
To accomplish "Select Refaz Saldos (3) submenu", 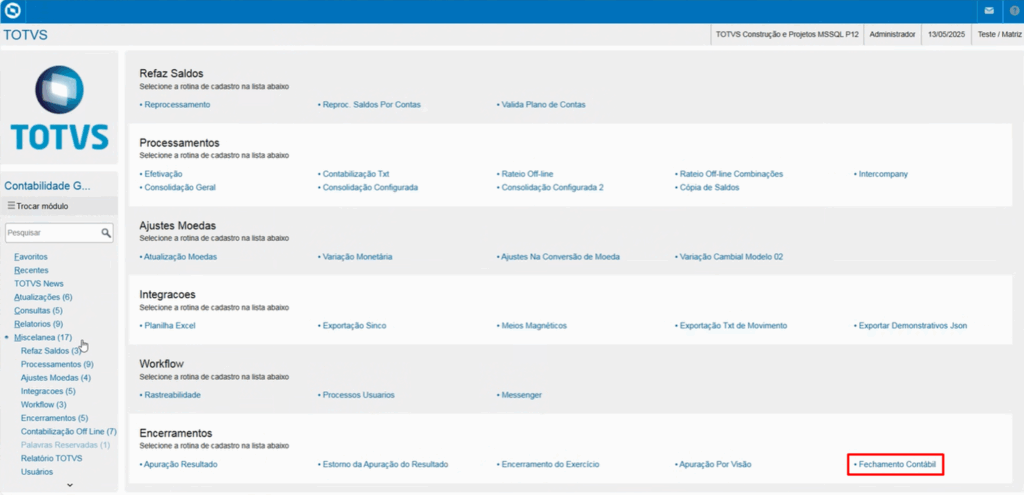I will tap(51, 351).
